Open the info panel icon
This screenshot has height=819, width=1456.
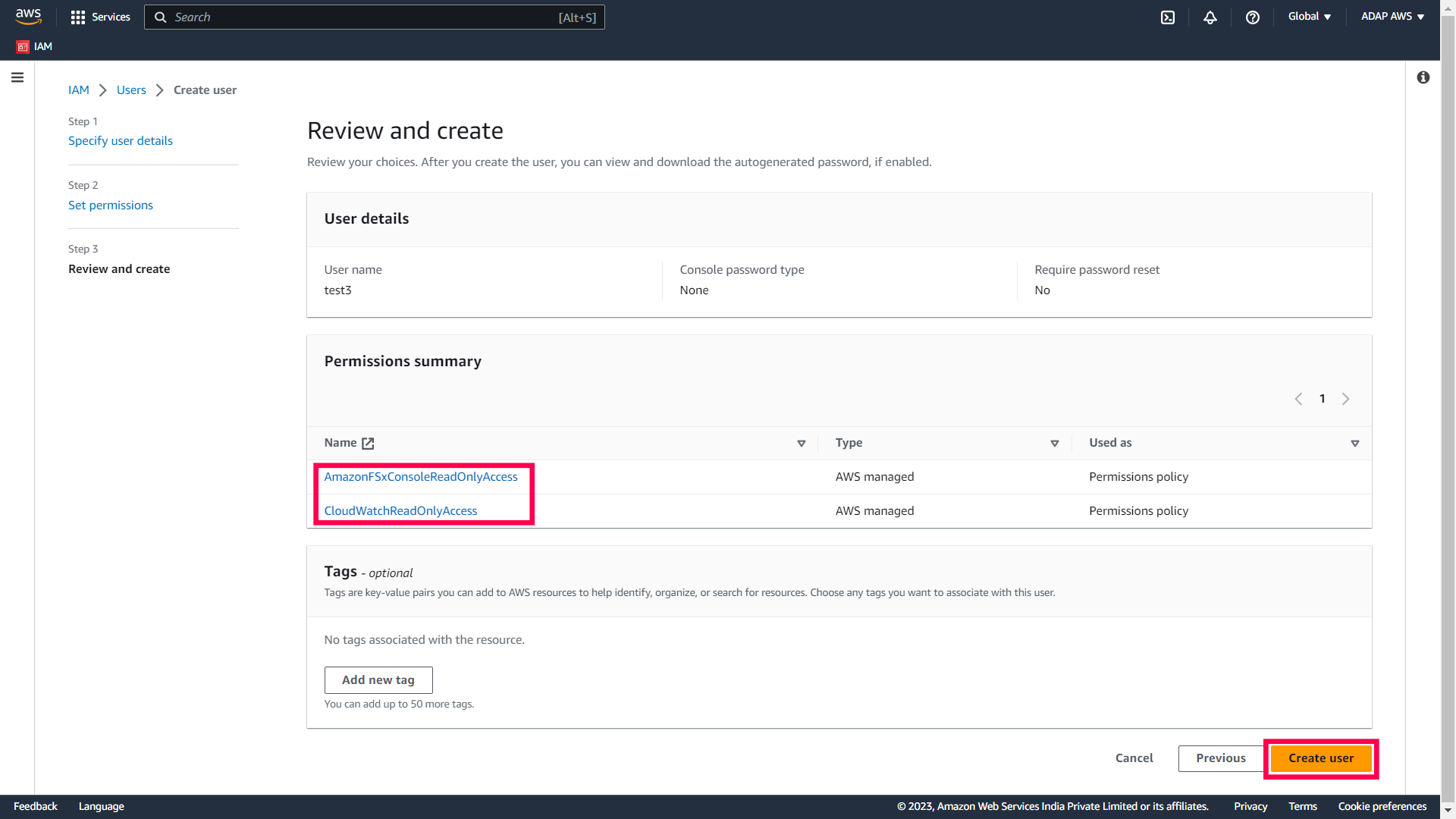click(x=1423, y=77)
